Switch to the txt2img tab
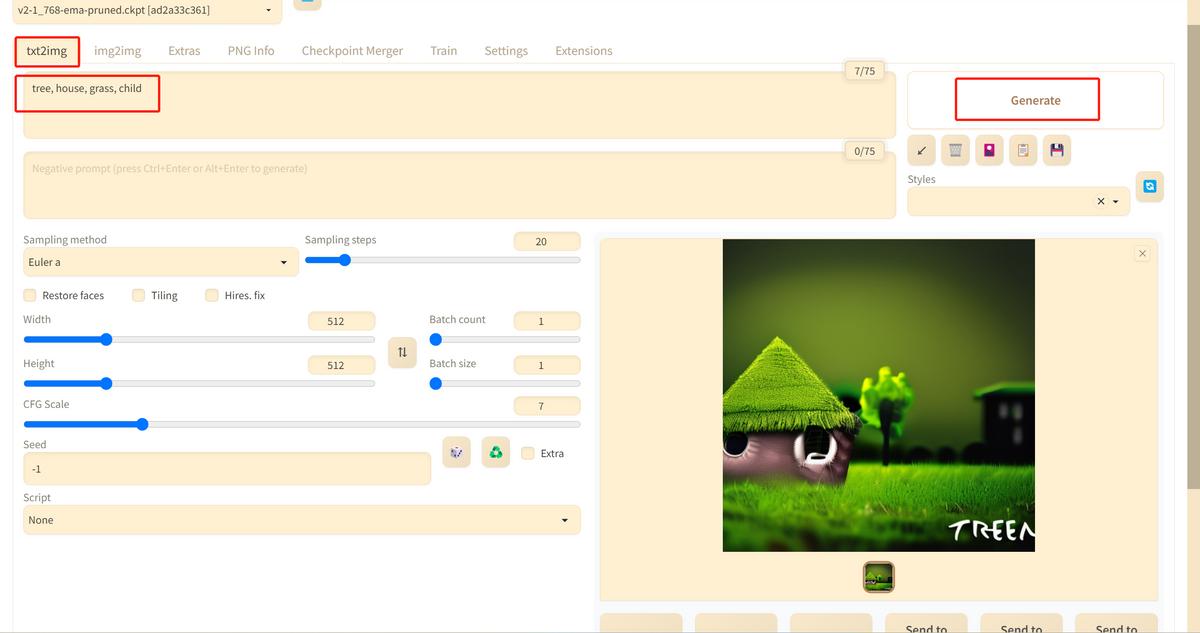1200x633 pixels. tap(47, 51)
